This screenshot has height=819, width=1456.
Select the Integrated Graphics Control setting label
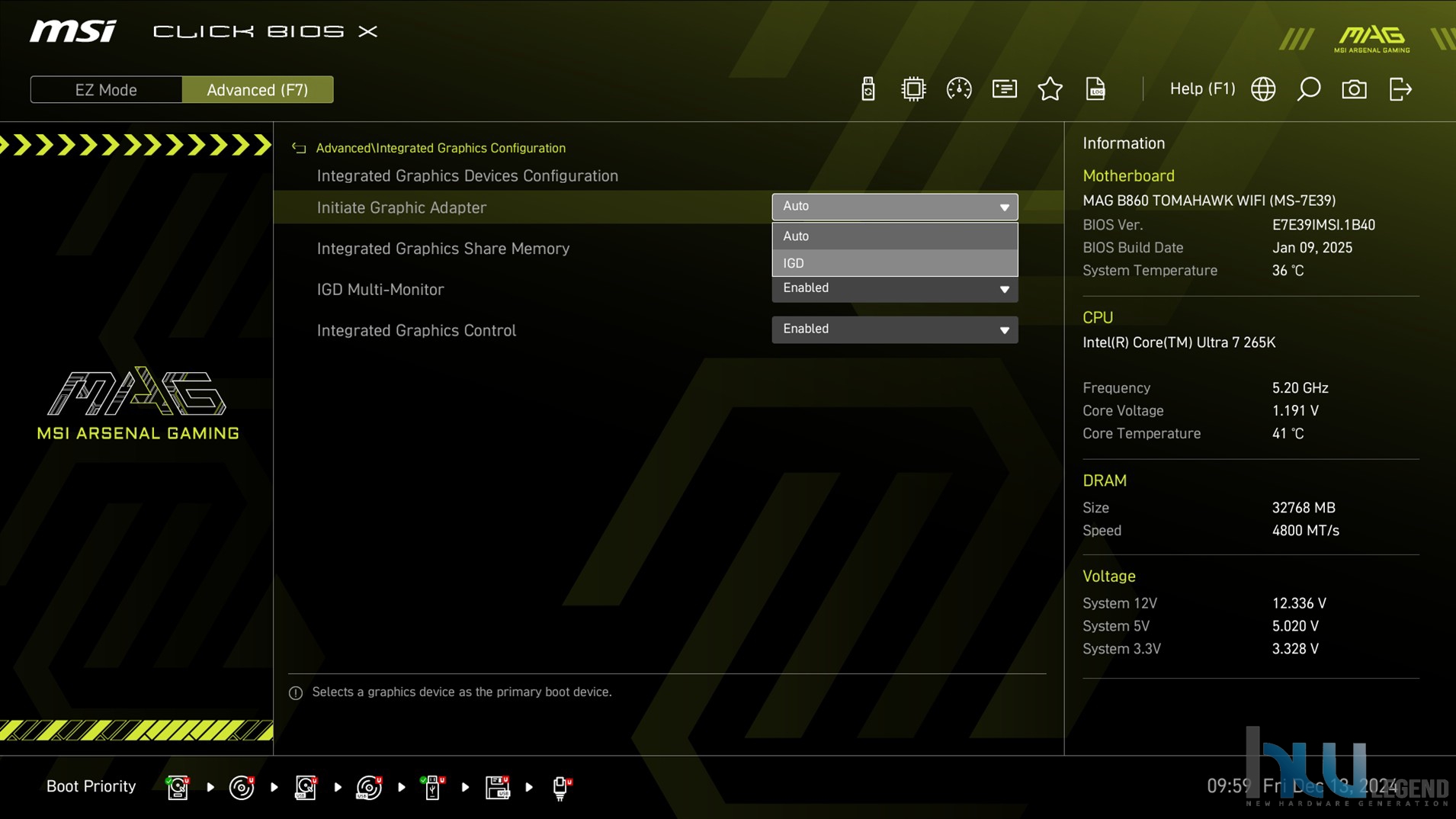pyautogui.click(x=416, y=330)
